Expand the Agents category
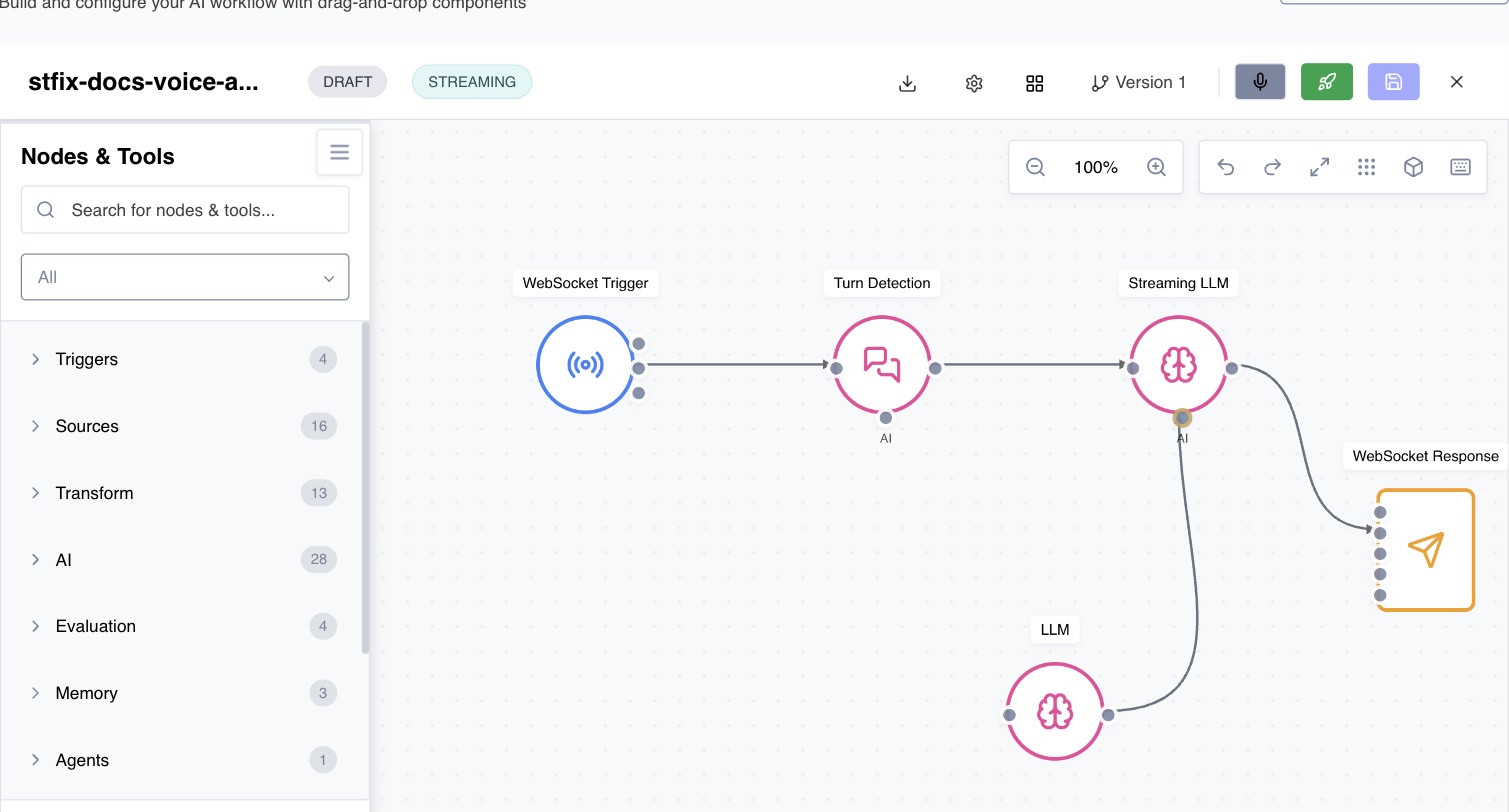Image resolution: width=1509 pixels, height=812 pixels. [185, 760]
